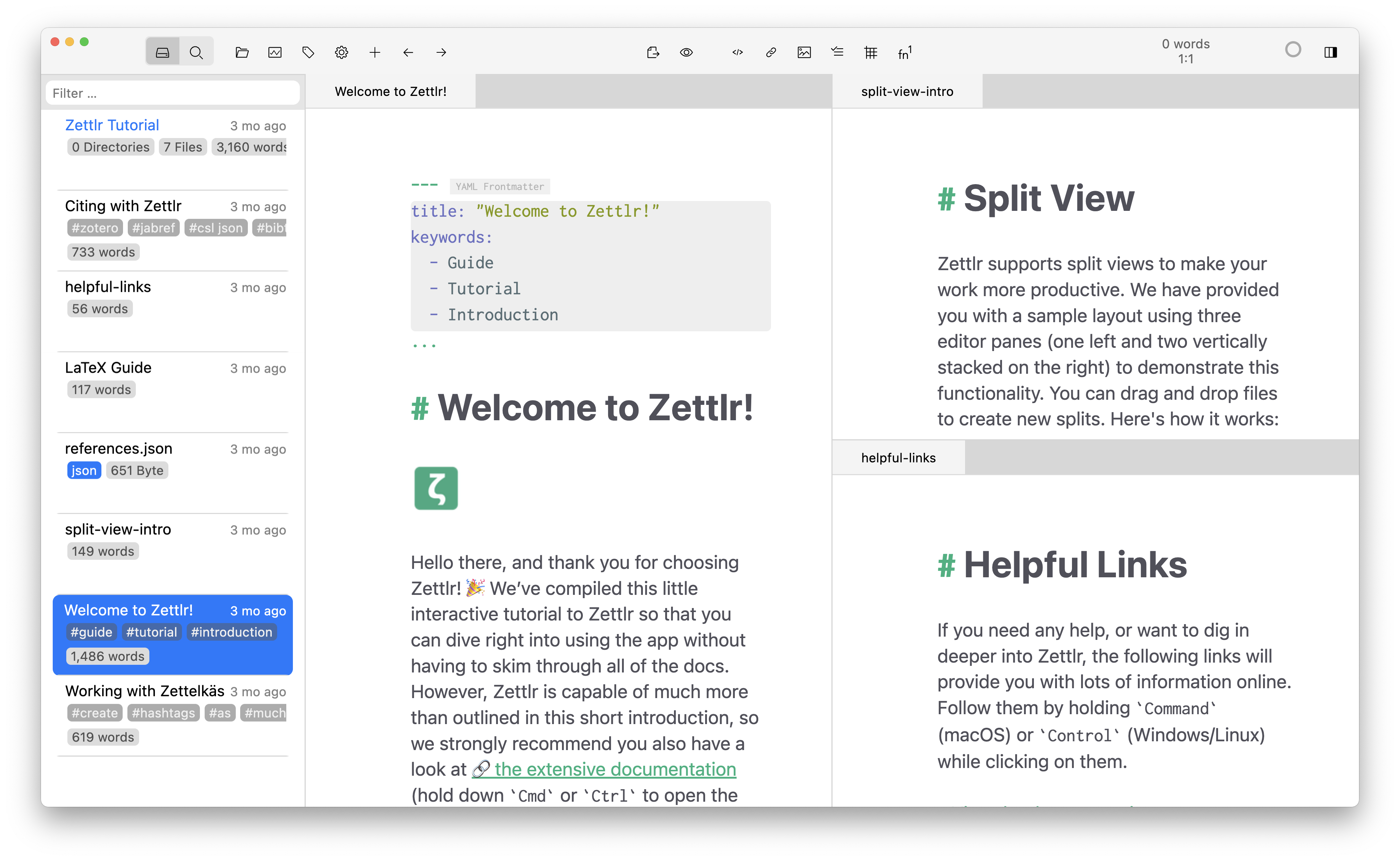Click the #guide tag
The width and height of the screenshot is (1400, 861).
(91, 632)
